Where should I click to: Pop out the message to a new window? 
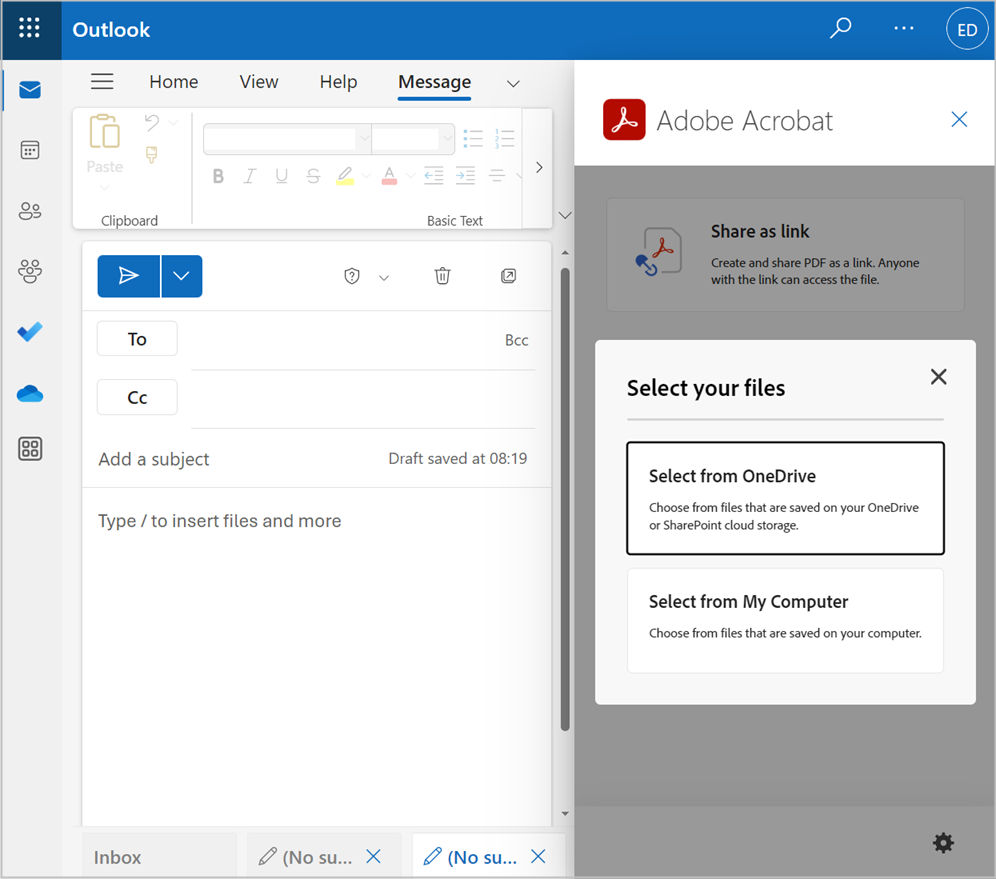508,276
